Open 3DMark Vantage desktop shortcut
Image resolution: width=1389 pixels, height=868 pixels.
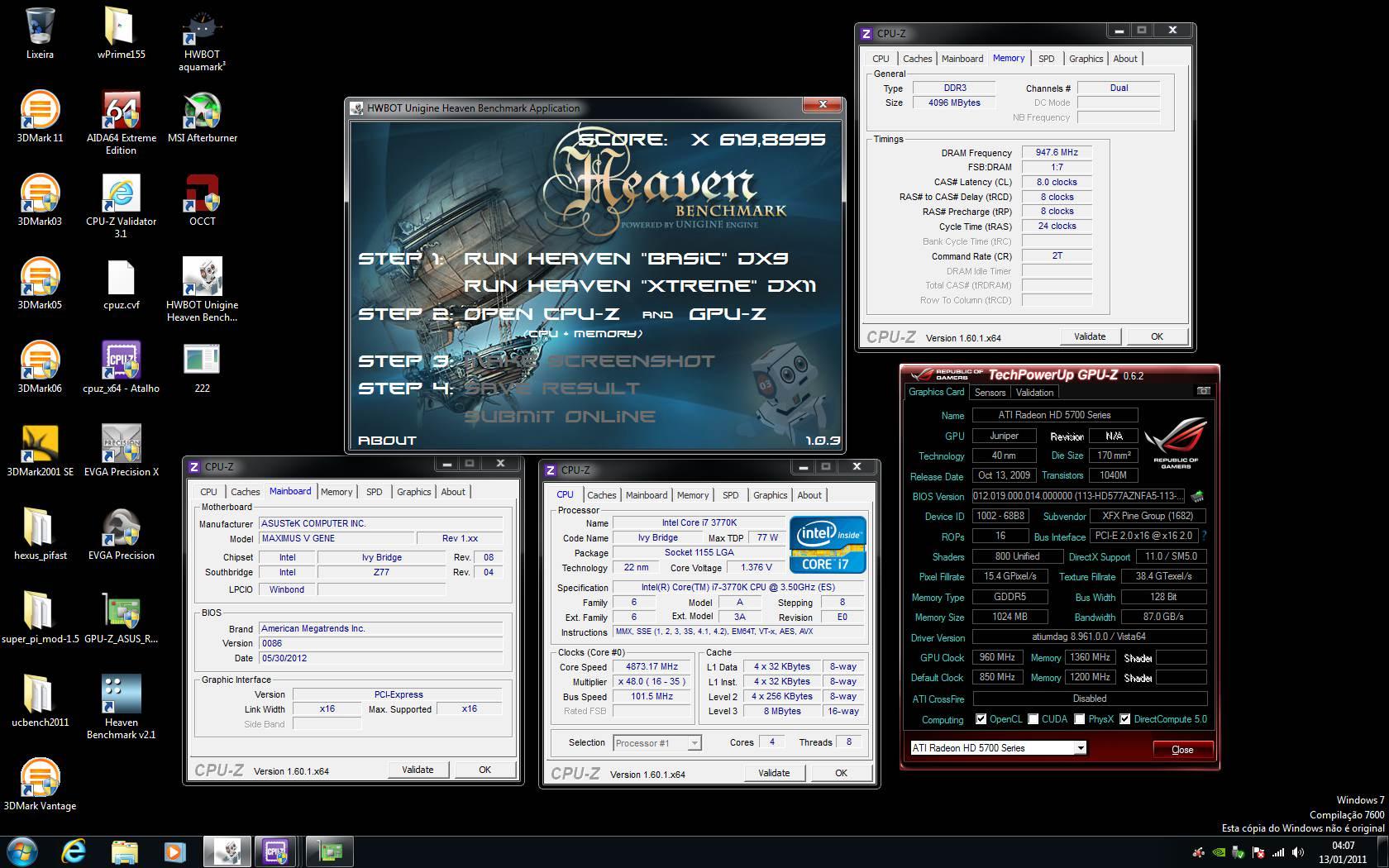[40, 785]
